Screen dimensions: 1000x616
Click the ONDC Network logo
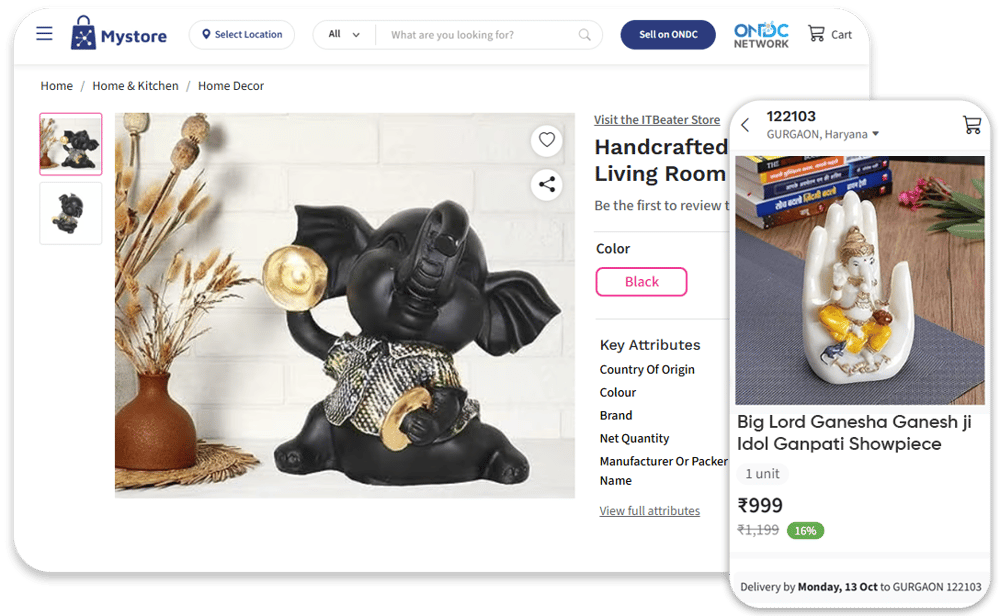coord(761,35)
